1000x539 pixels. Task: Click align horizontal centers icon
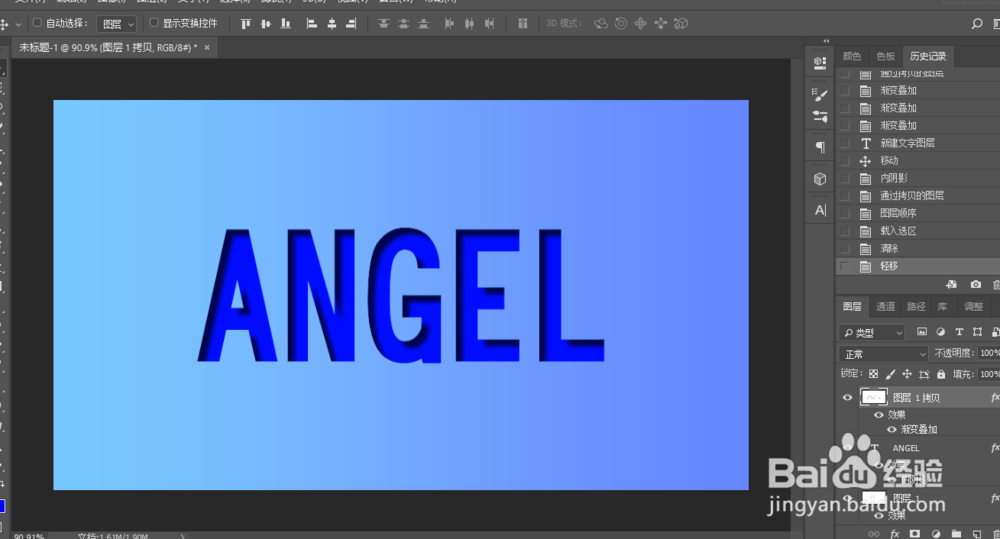332,24
